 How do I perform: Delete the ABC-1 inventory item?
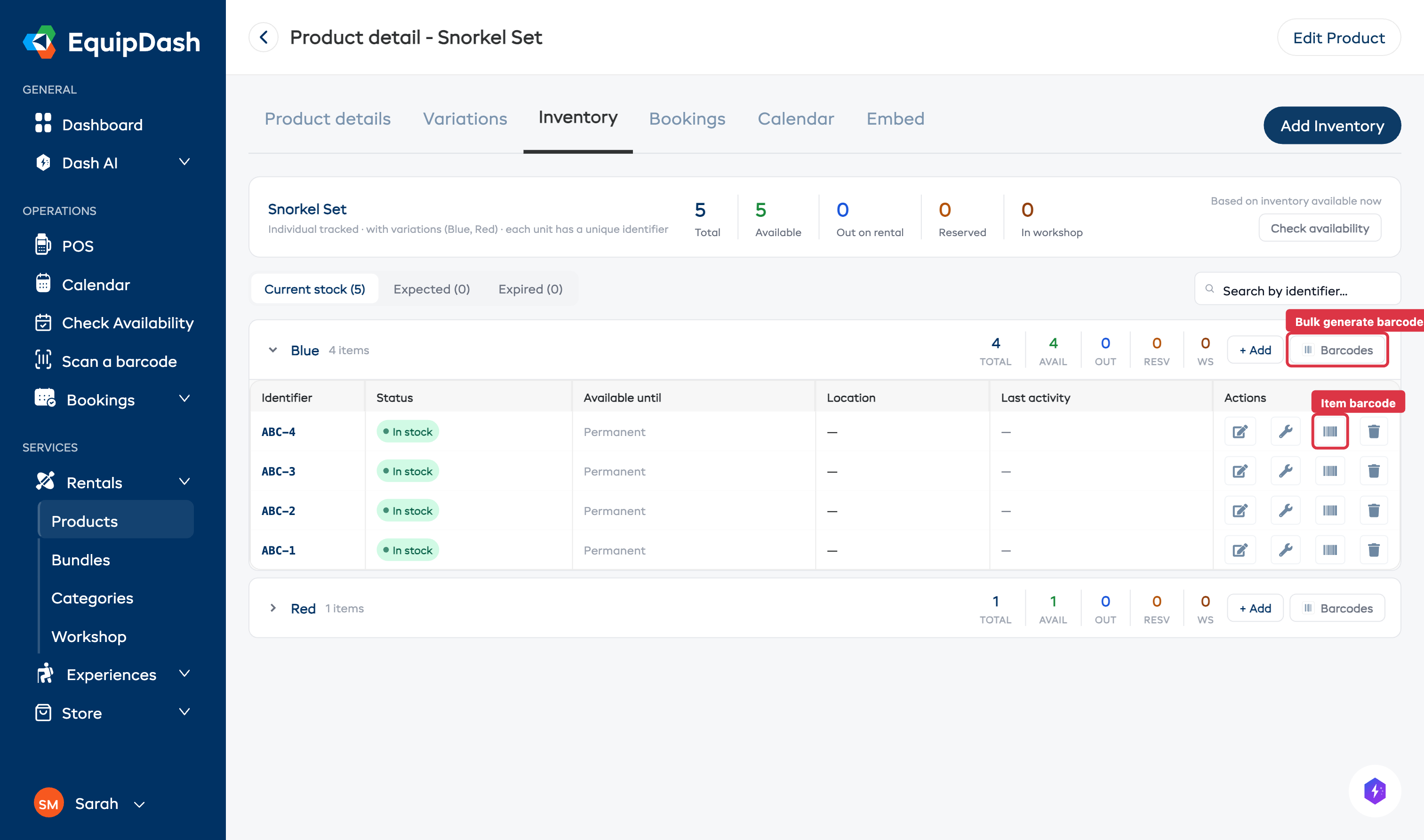pyautogui.click(x=1374, y=550)
